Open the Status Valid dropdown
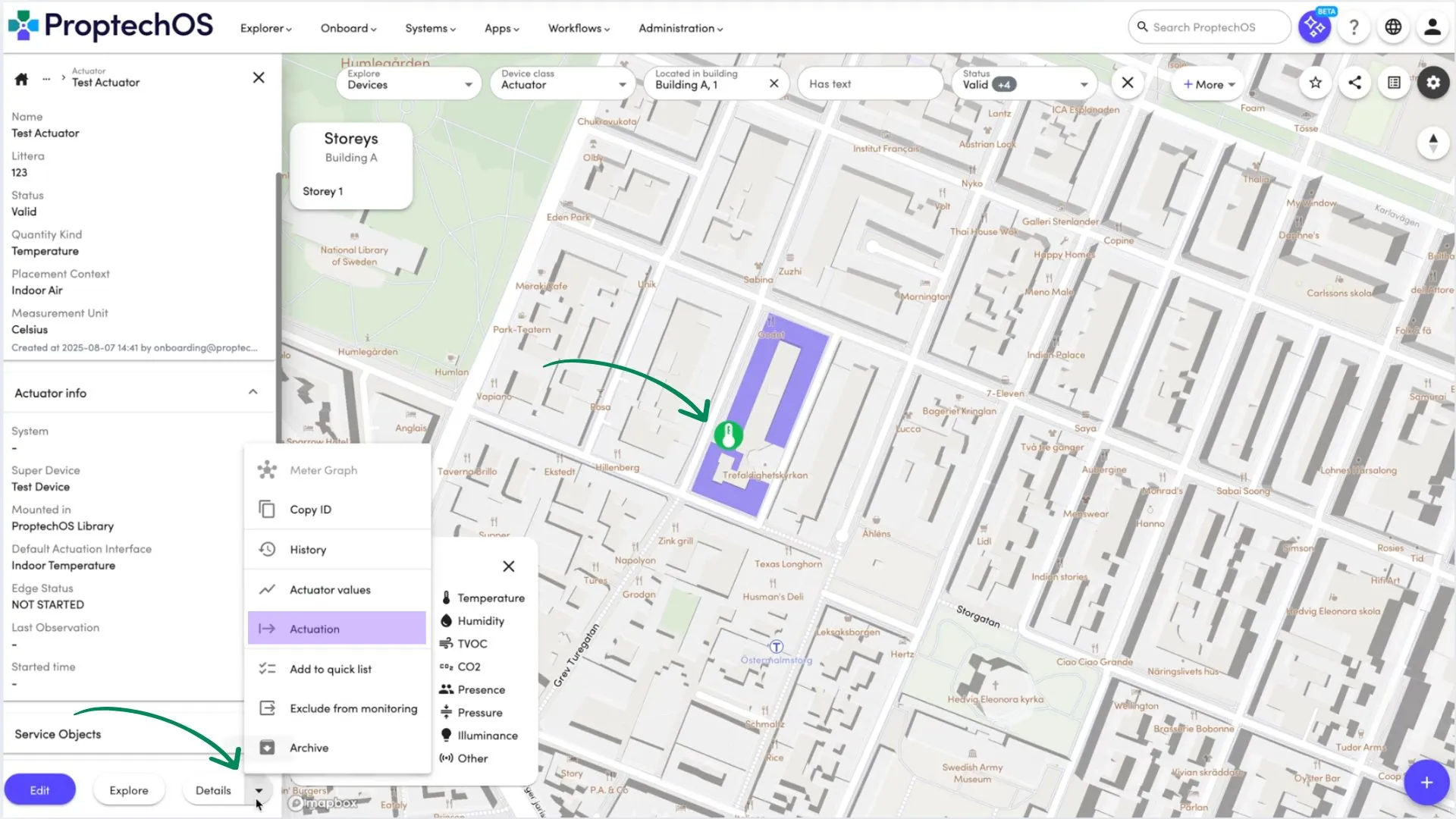The image size is (1456, 819). (x=1025, y=83)
